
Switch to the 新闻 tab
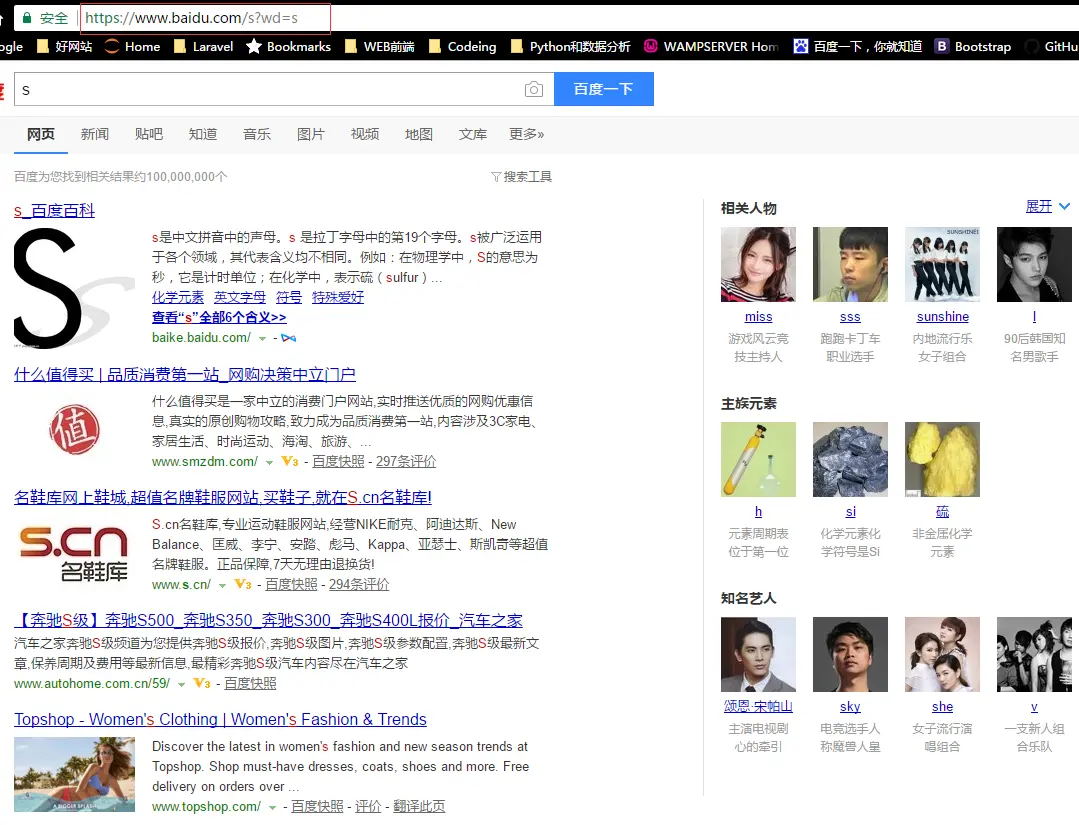94,134
